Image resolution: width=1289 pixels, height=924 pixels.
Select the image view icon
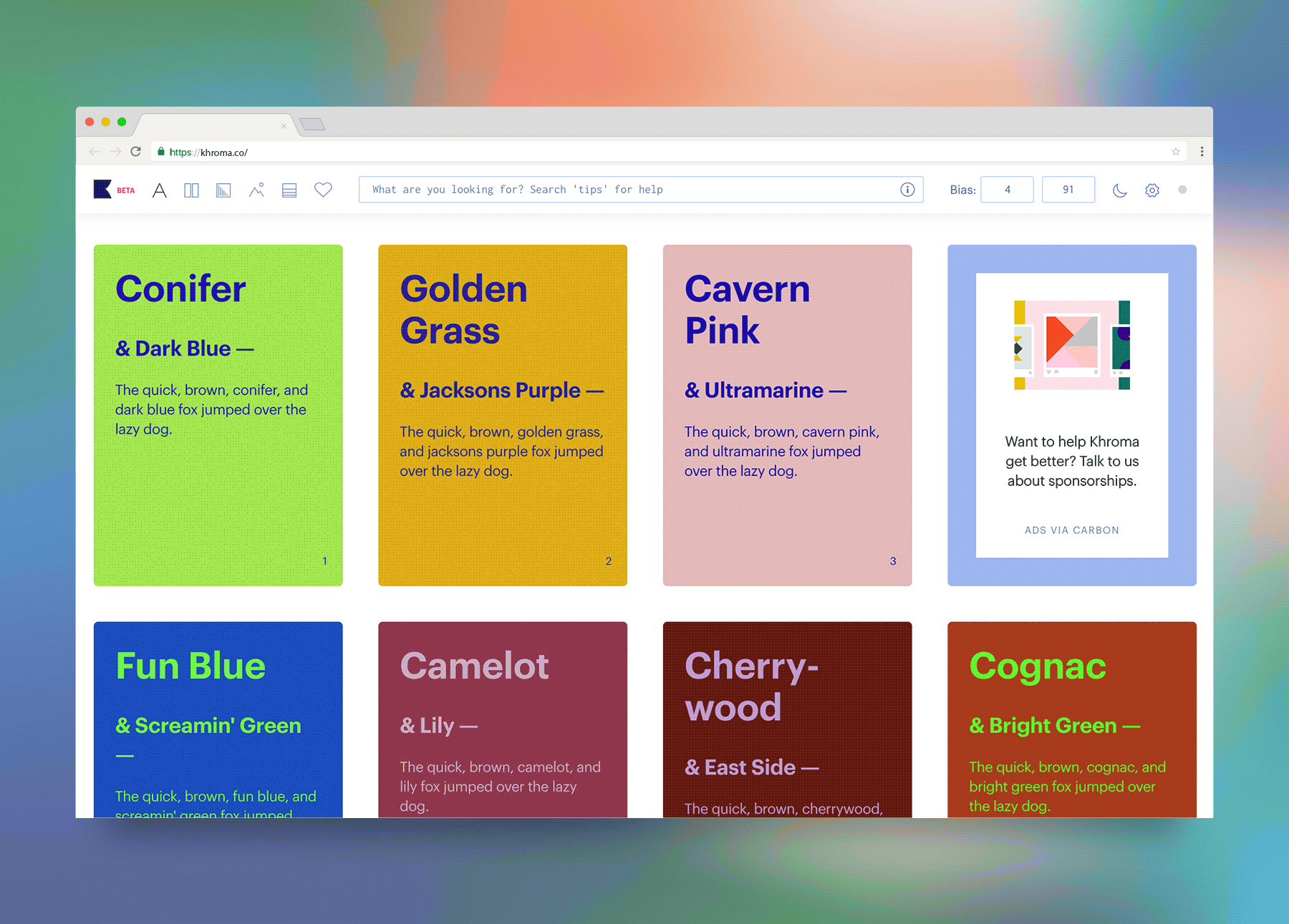pyautogui.click(x=256, y=190)
